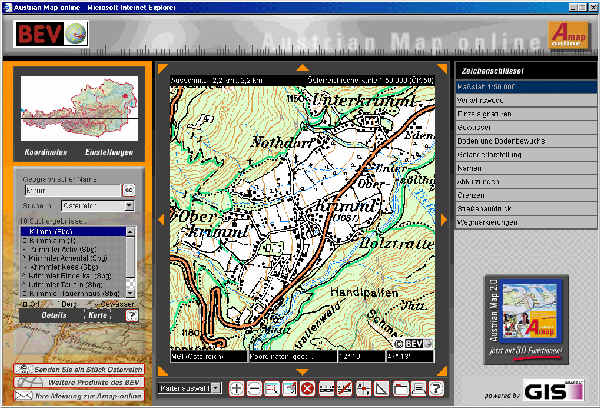Click results list scroll down arrow
This screenshot has height=408, width=600.
point(130,293)
